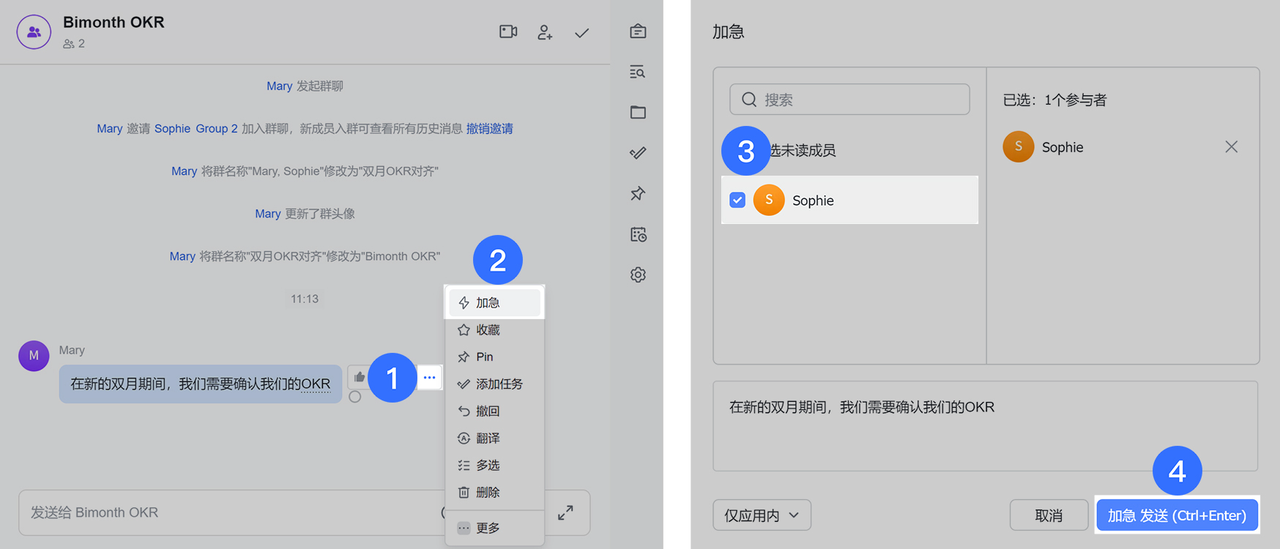Choose 删除 from the context menu
1280x549 pixels.
[x=495, y=492]
